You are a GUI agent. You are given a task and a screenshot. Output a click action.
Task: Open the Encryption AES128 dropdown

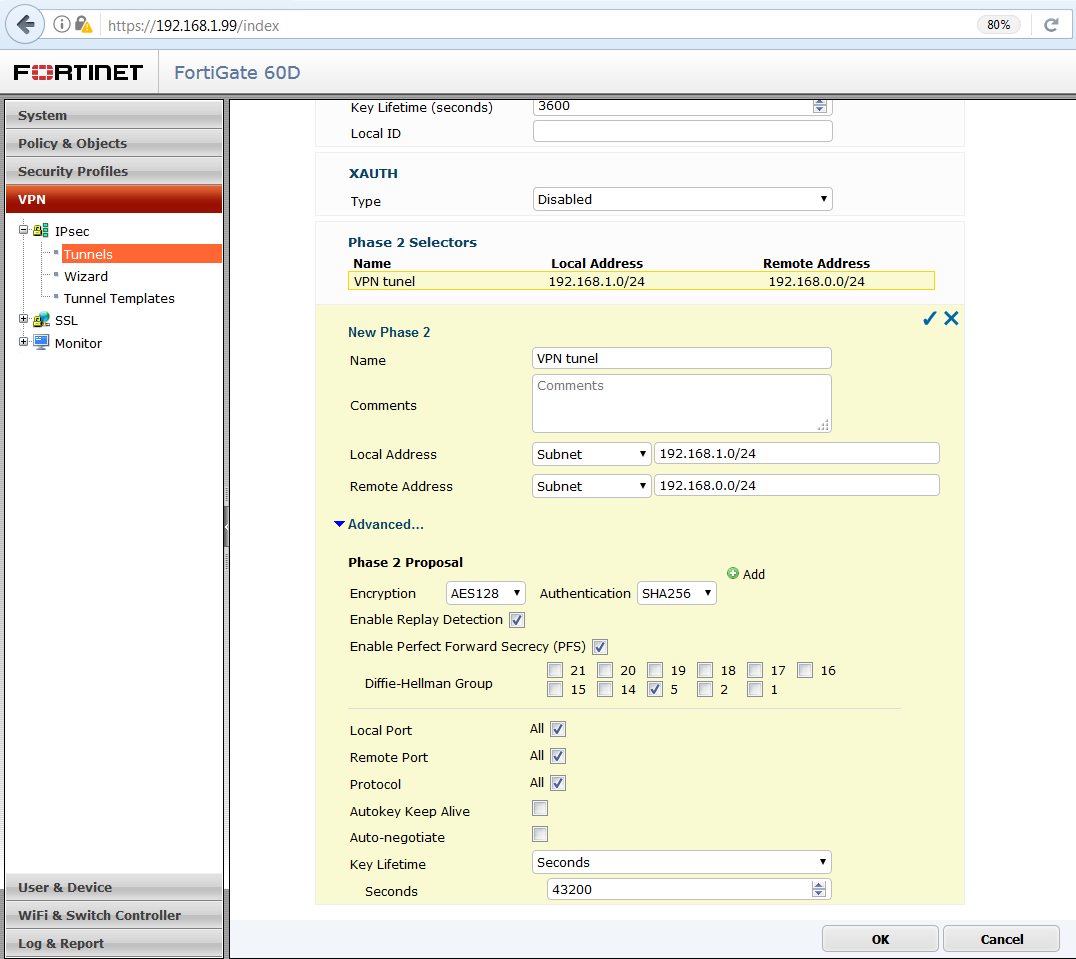(486, 593)
